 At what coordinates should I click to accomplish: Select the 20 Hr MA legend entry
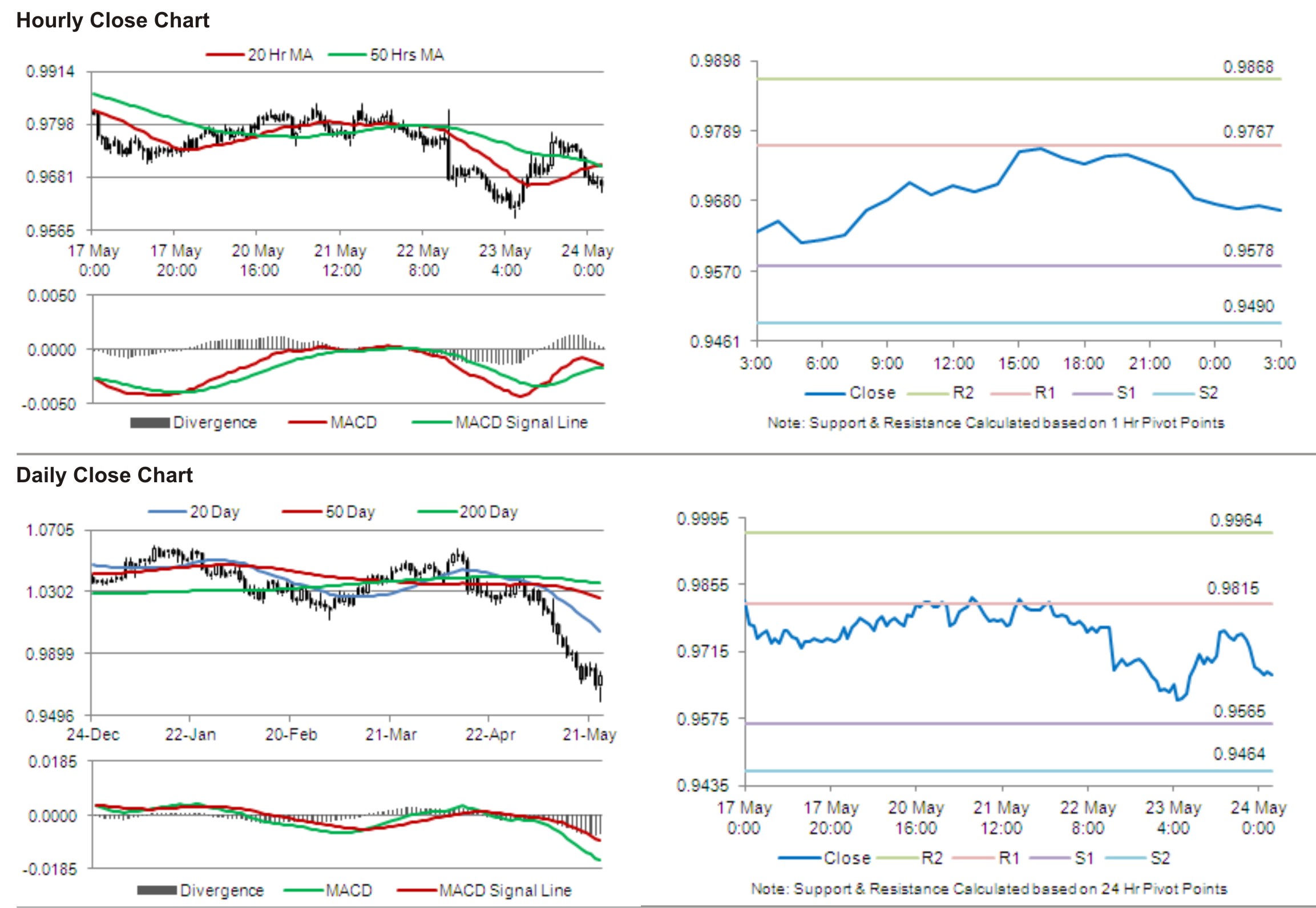coord(260,55)
